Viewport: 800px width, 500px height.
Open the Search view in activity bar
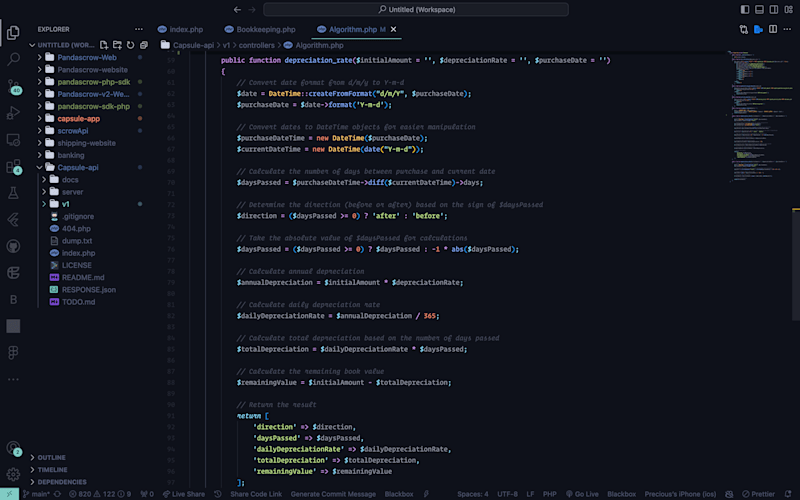click(x=13, y=59)
